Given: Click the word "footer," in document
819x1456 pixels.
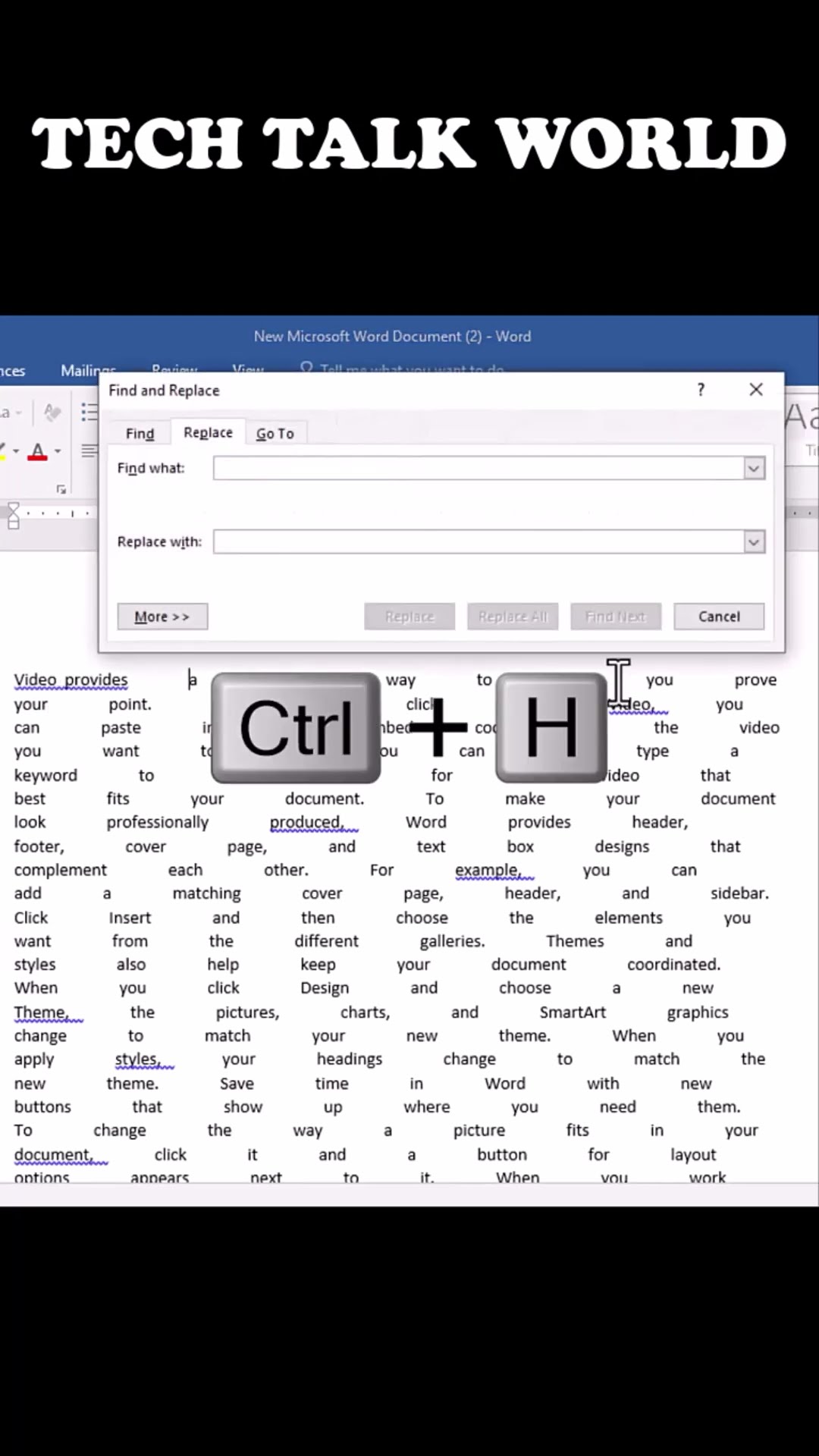Looking at the screenshot, I should pyautogui.click(x=39, y=846).
